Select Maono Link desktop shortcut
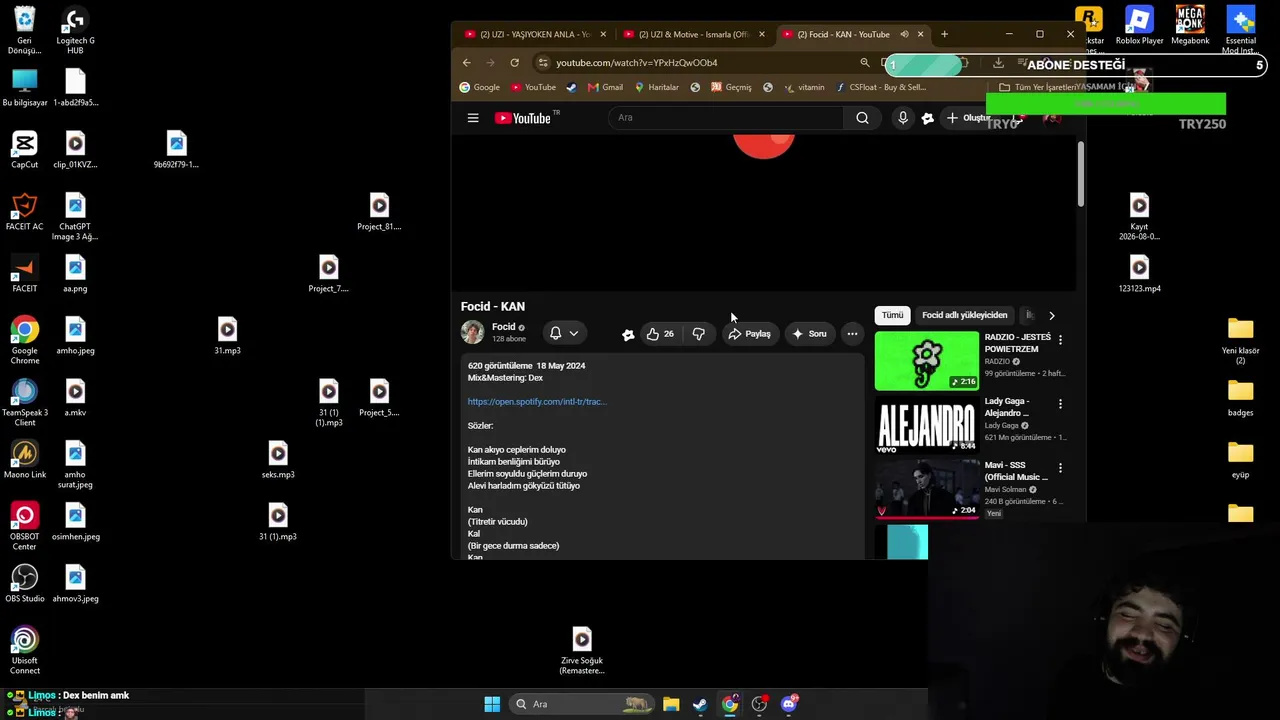This screenshot has height=720, width=1280. pyautogui.click(x=25, y=460)
